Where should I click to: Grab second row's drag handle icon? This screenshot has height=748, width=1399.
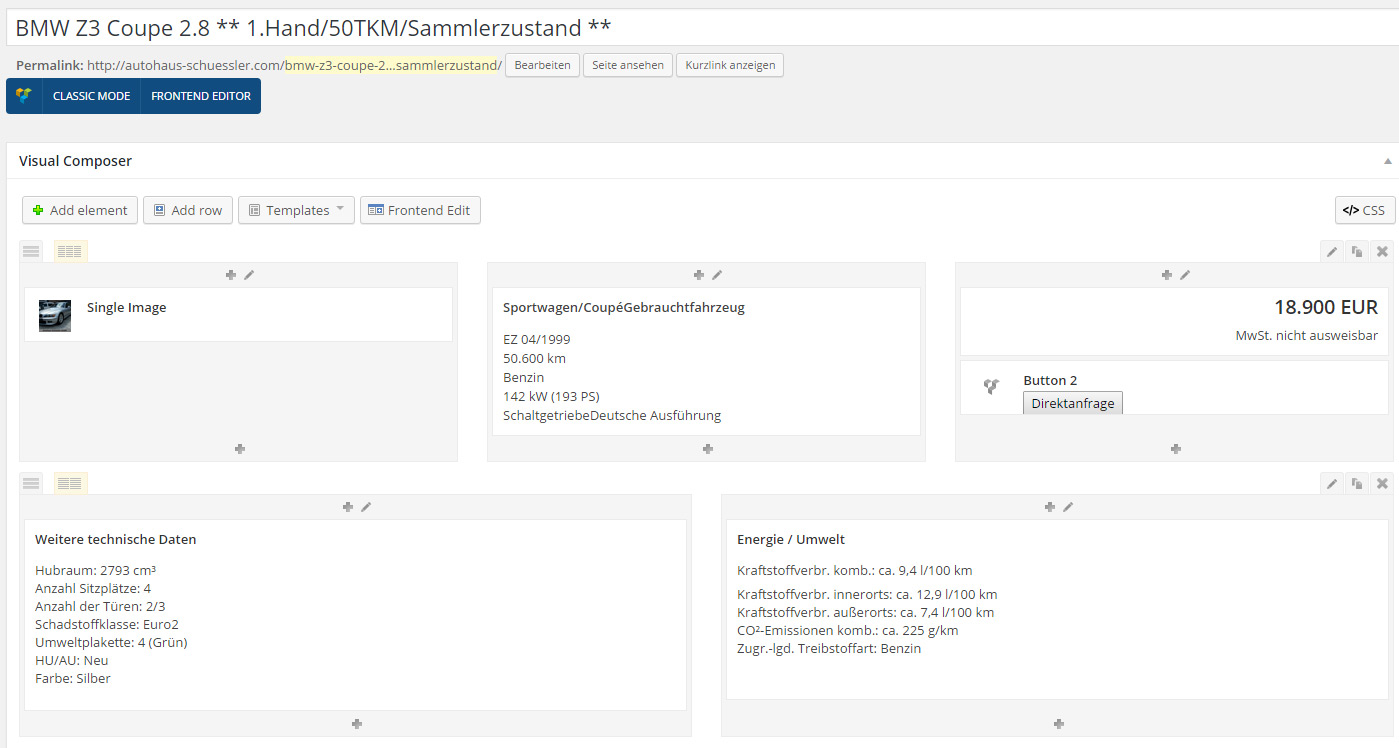(31, 483)
